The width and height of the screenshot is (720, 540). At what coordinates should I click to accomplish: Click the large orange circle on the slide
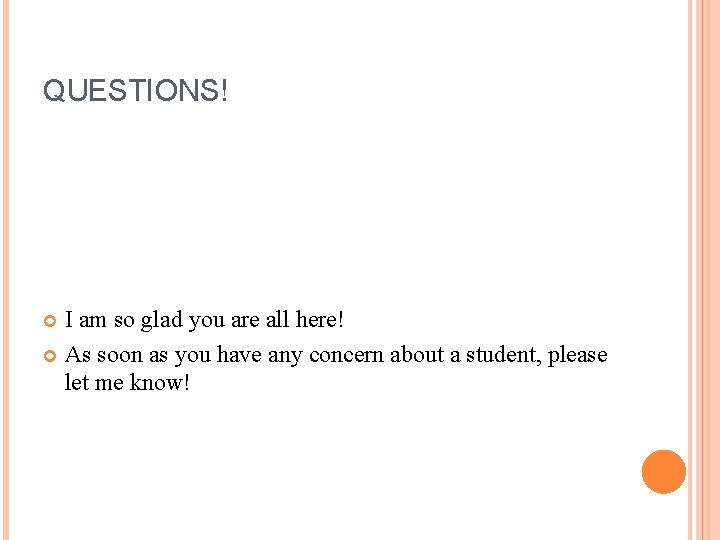click(664, 472)
